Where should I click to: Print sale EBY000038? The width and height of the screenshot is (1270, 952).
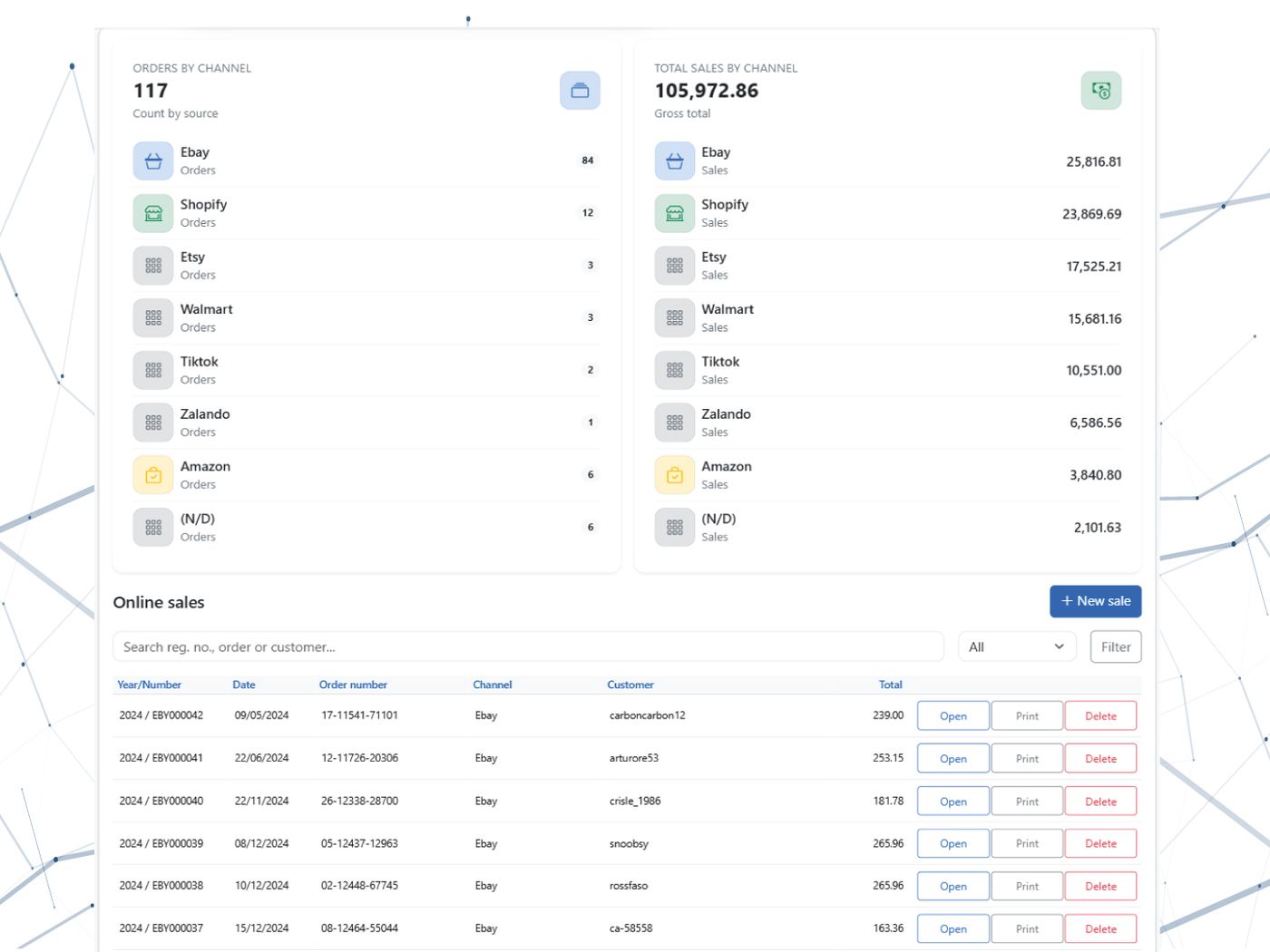pos(1027,887)
